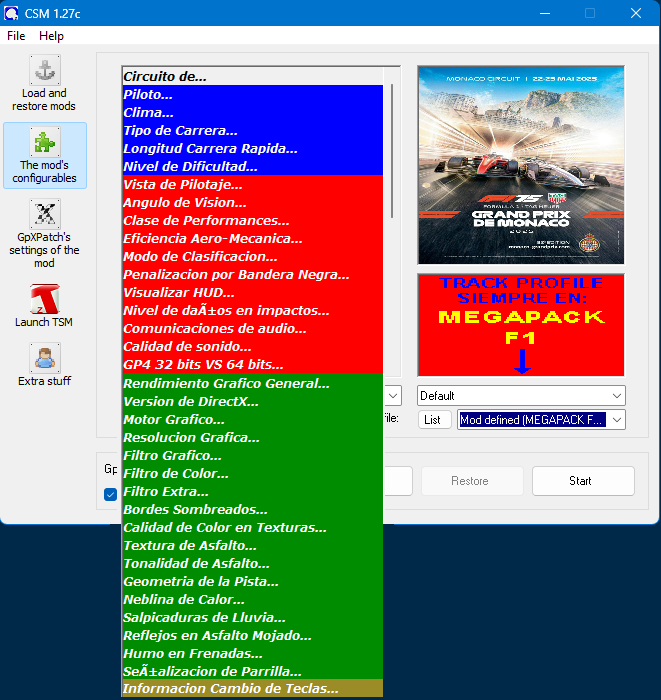Select 'Nivel de Dificultad...' option
The image size is (661, 700).
coord(253,166)
